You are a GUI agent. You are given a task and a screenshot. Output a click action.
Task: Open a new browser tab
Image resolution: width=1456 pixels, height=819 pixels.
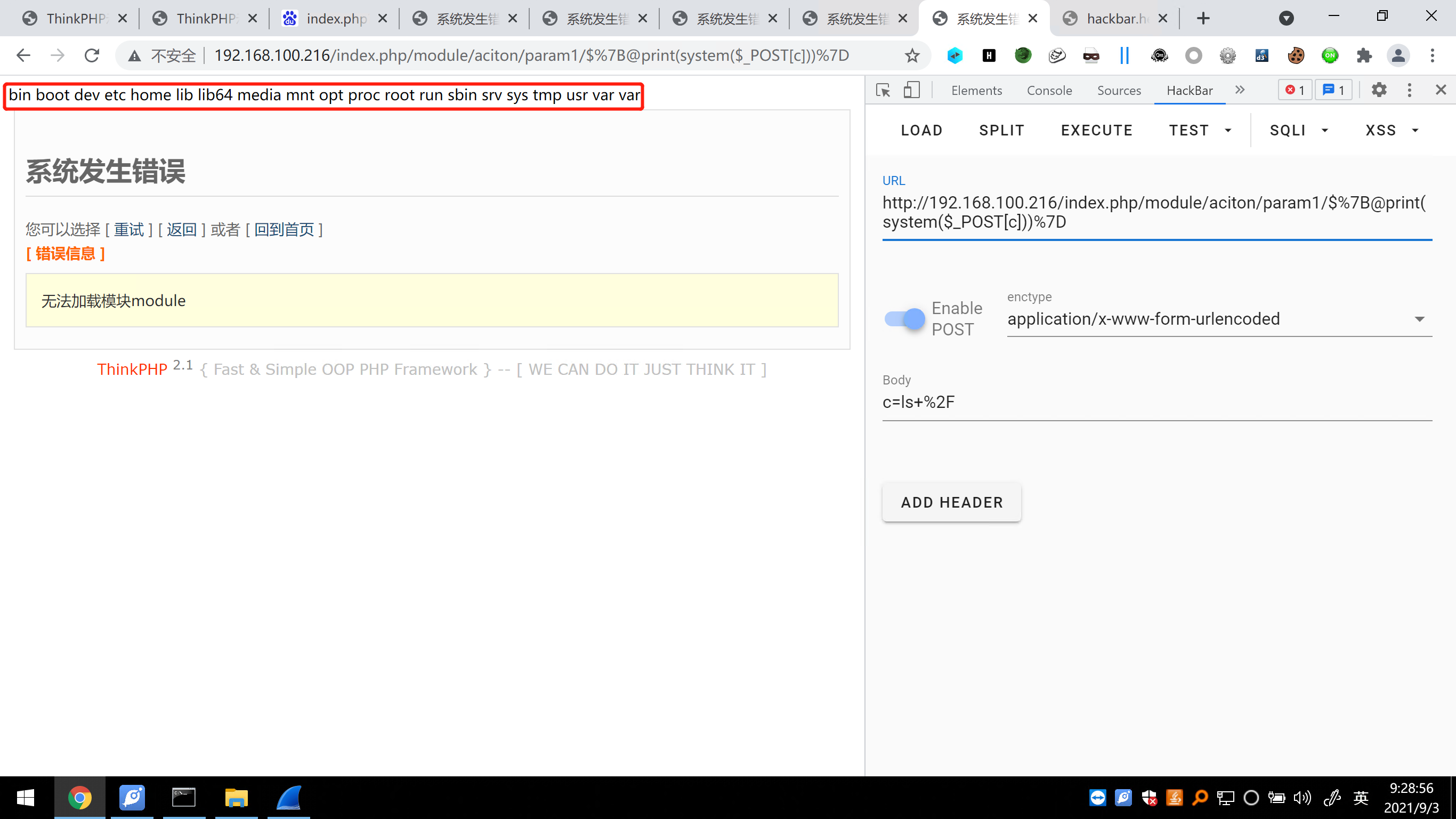point(1203,18)
